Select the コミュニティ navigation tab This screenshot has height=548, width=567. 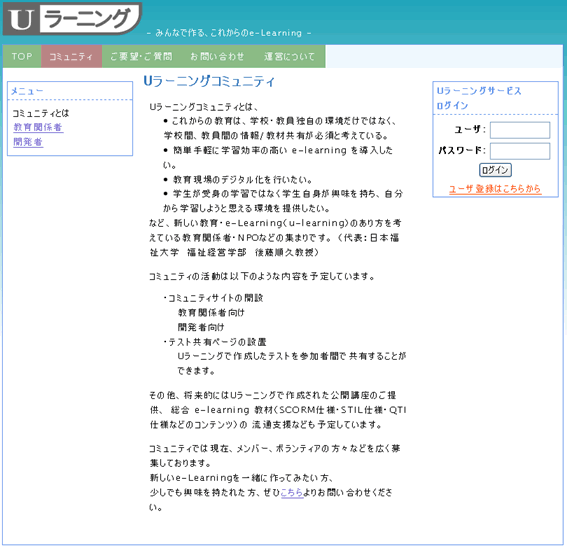pyautogui.click(x=71, y=56)
